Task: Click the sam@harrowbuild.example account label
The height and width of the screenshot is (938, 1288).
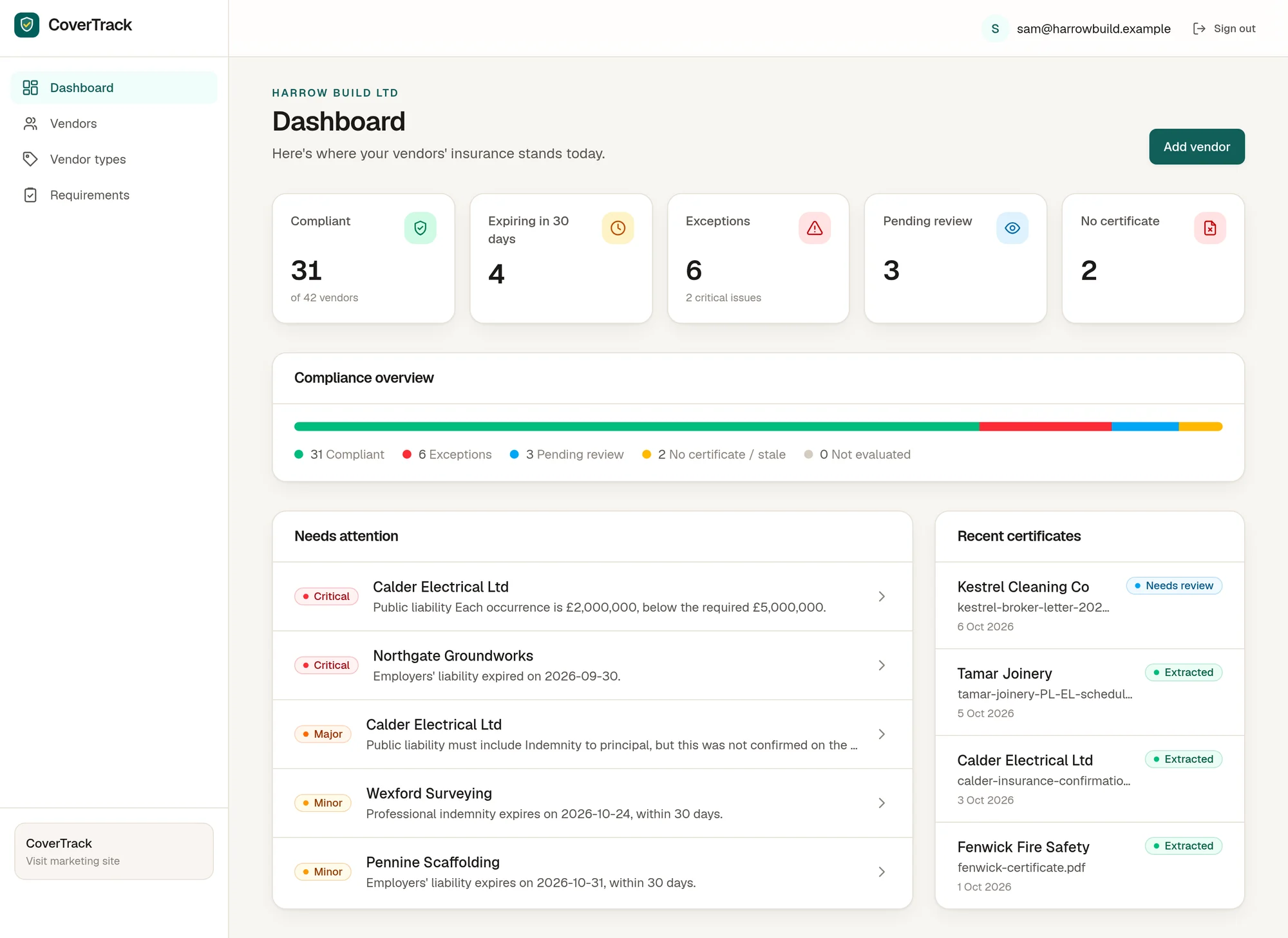Action: 1094,28
